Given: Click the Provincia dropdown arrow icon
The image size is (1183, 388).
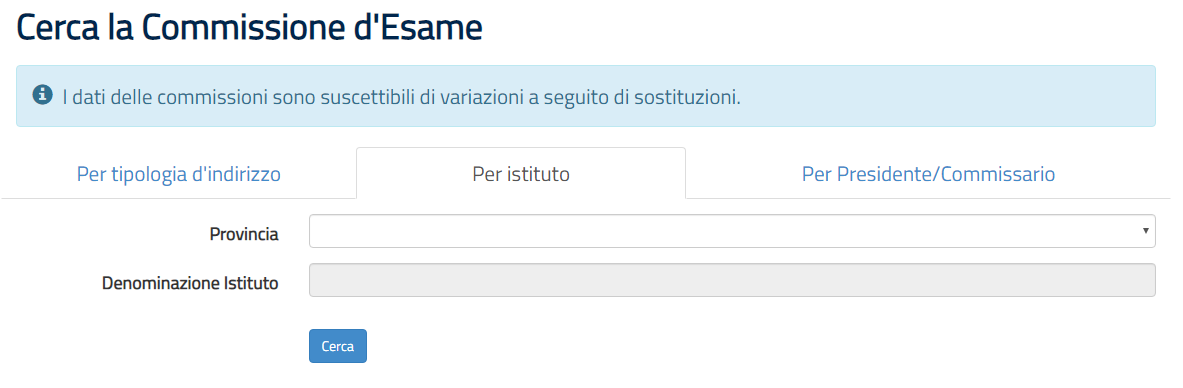Looking at the screenshot, I should [x=1145, y=230].
